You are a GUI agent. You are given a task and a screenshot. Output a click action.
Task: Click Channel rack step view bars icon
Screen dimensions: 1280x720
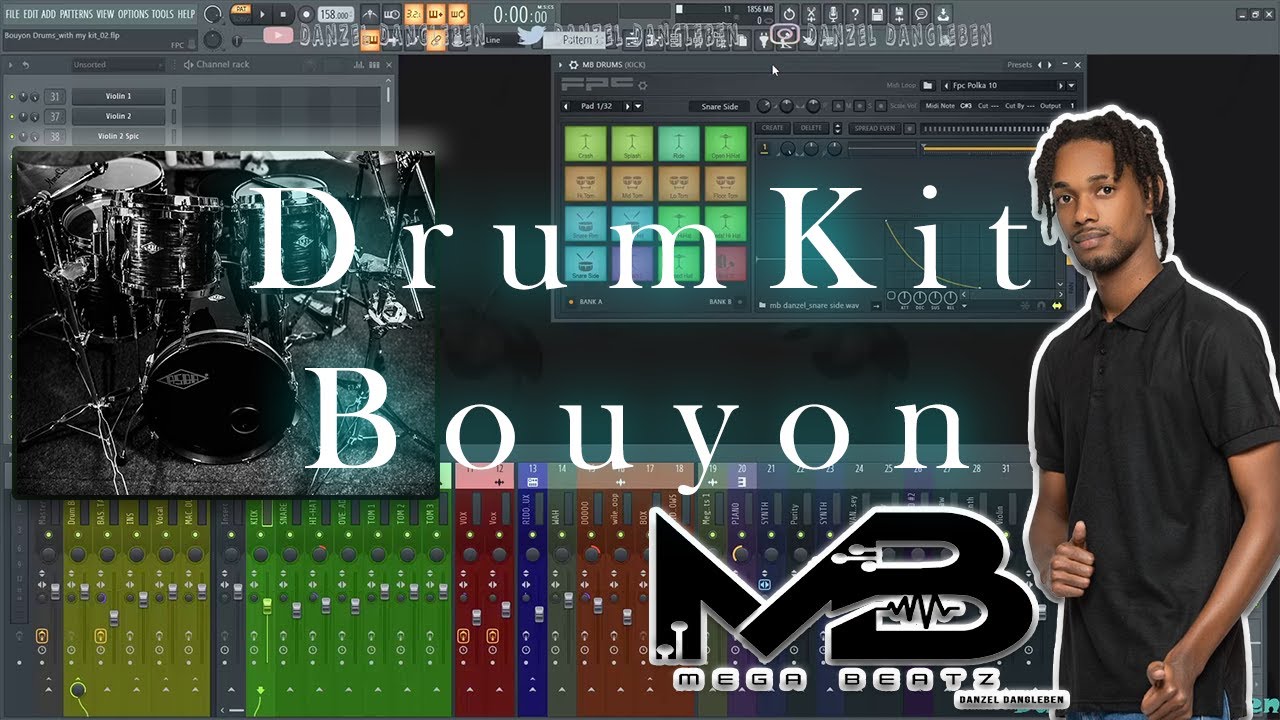click(x=374, y=65)
